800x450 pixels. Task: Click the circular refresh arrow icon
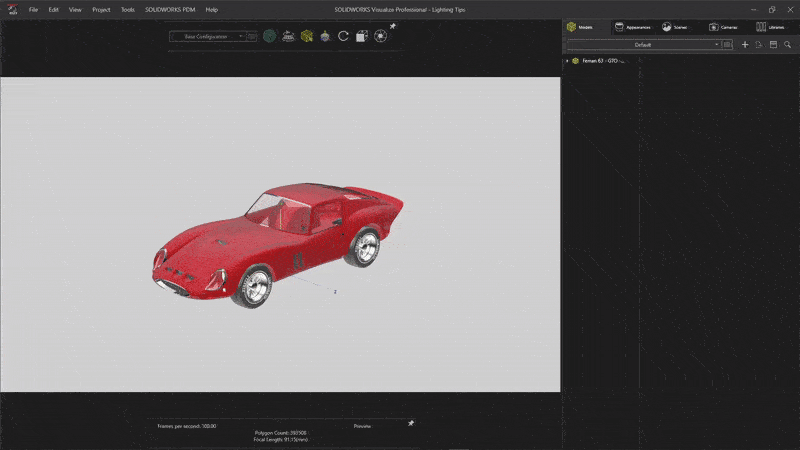pos(343,36)
